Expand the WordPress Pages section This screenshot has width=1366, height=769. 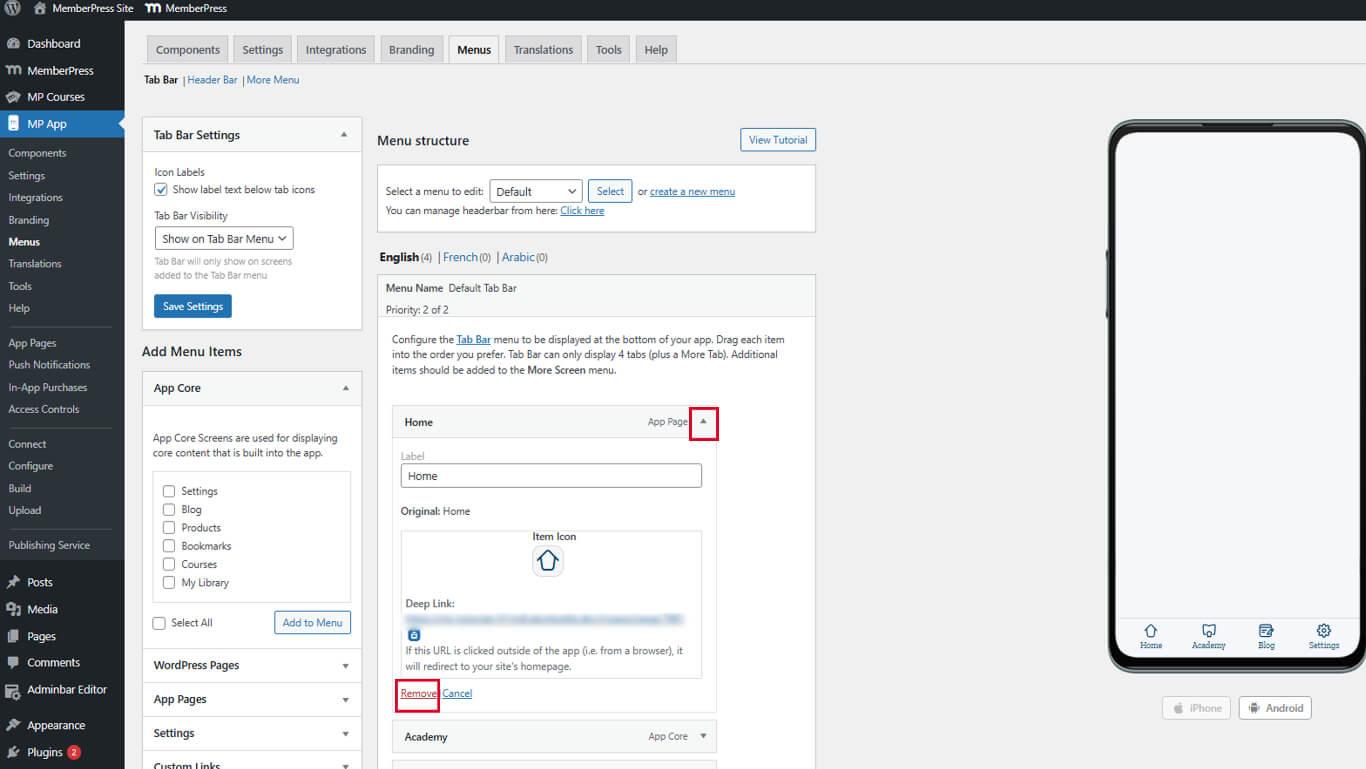(x=251, y=666)
